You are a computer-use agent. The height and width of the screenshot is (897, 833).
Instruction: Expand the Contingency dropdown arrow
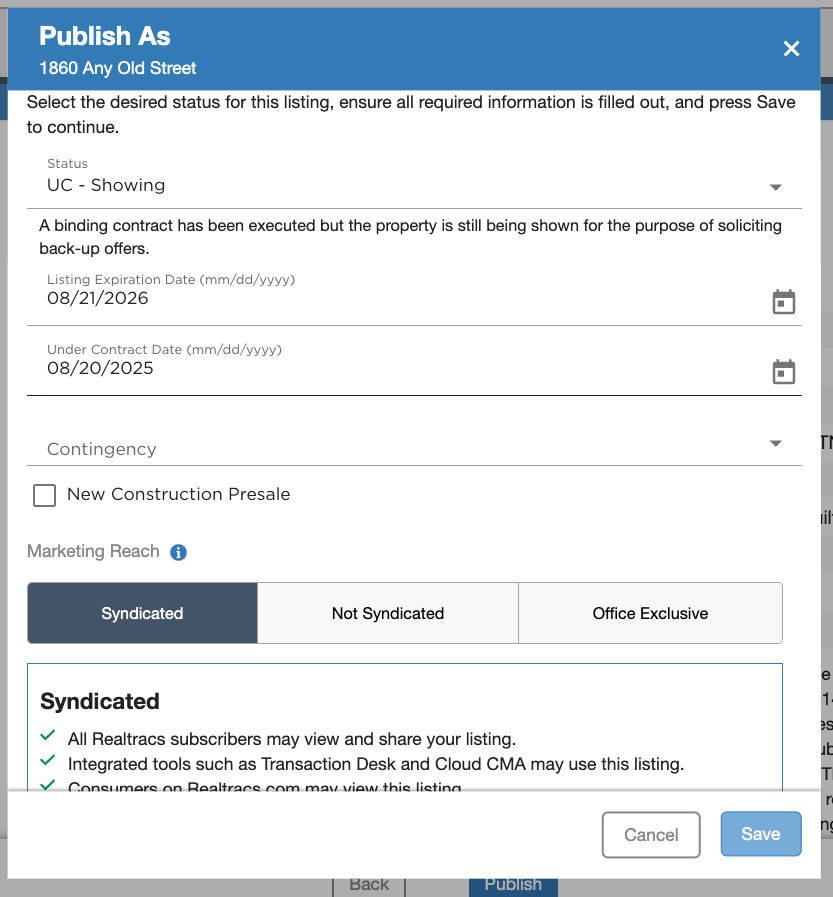click(776, 443)
